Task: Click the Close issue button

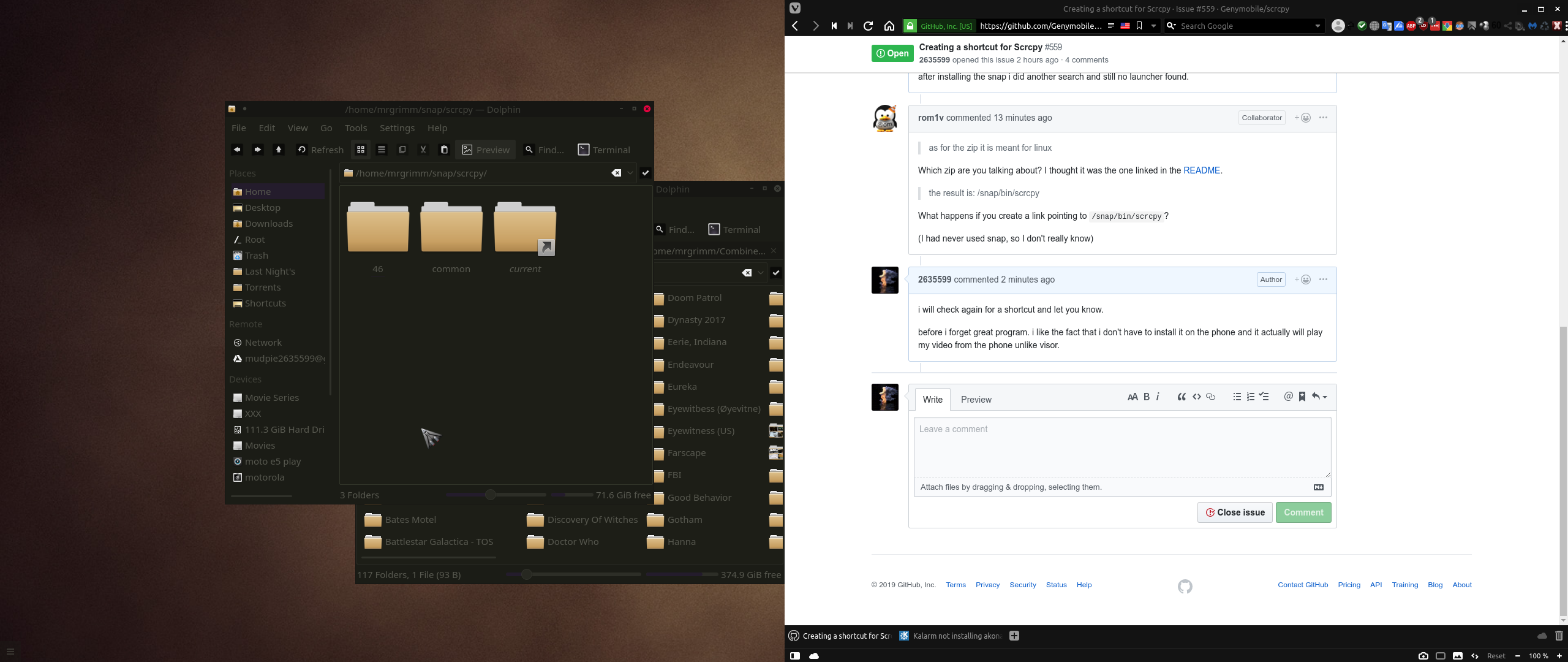Action: (1235, 512)
